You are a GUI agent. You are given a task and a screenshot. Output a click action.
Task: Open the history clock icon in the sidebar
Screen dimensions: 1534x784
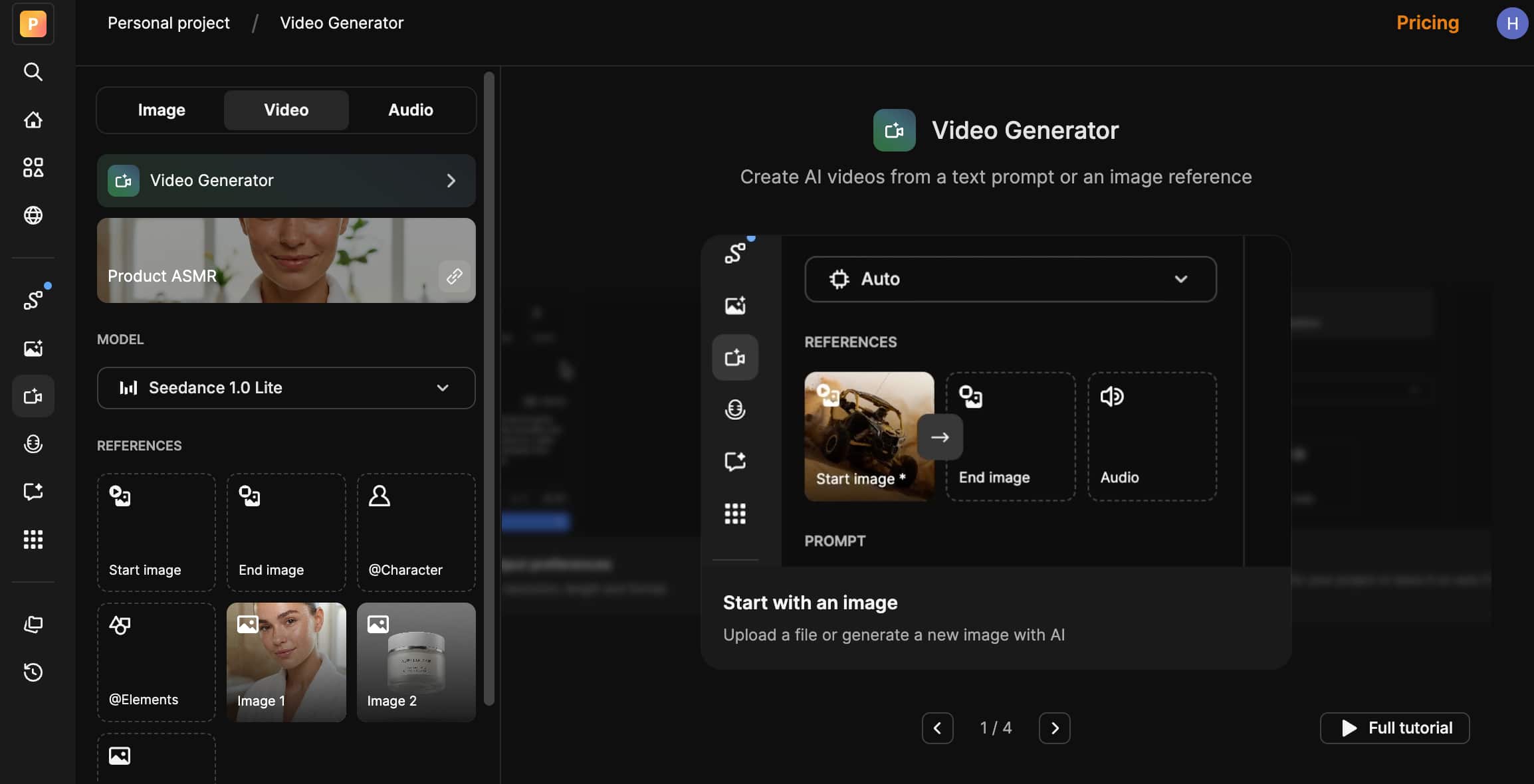point(33,672)
